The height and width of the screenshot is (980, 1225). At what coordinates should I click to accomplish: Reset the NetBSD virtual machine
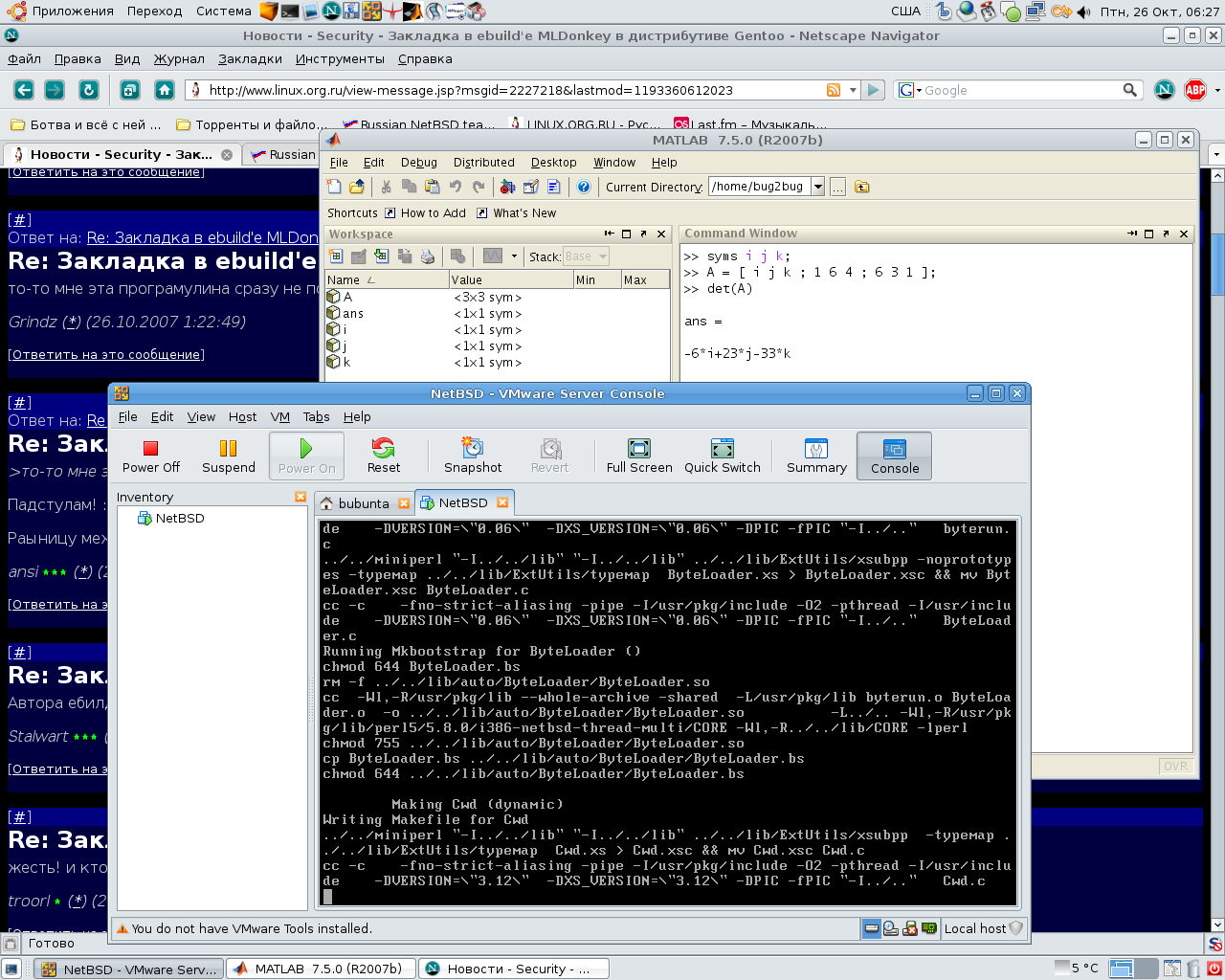tap(384, 456)
